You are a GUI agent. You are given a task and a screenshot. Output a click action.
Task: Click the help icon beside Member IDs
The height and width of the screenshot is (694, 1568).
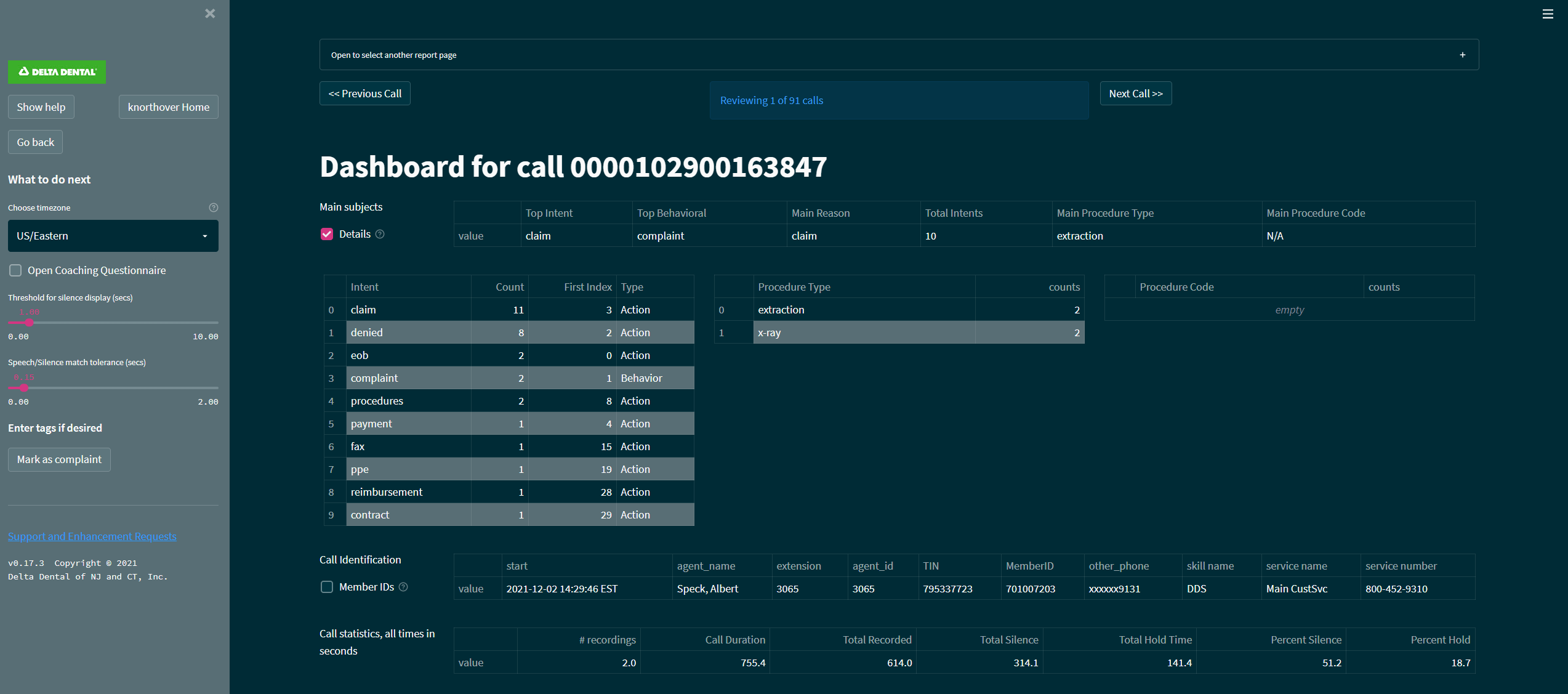(x=403, y=587)
